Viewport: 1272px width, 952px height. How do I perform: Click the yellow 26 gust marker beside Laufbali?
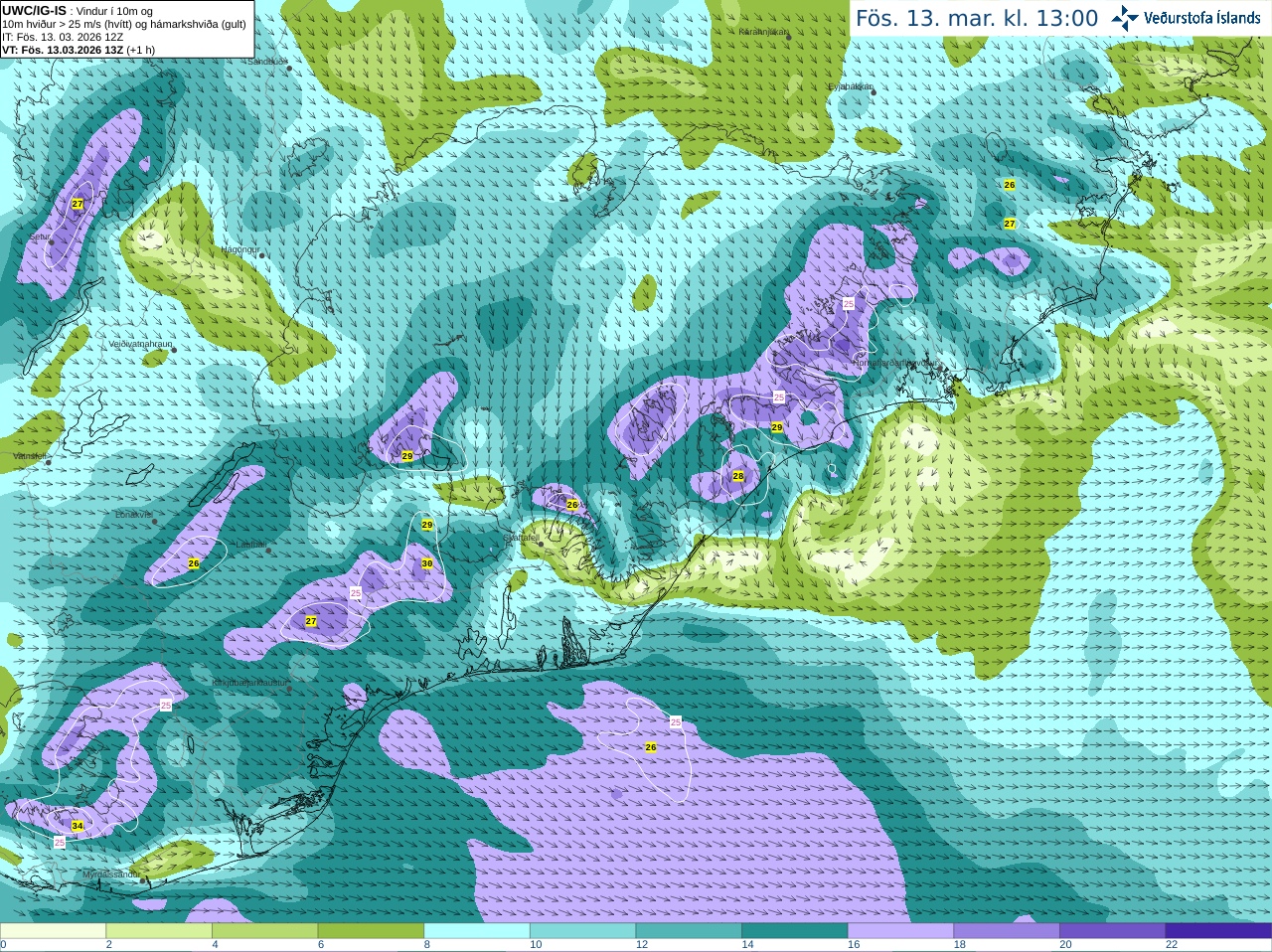point(194,563)
